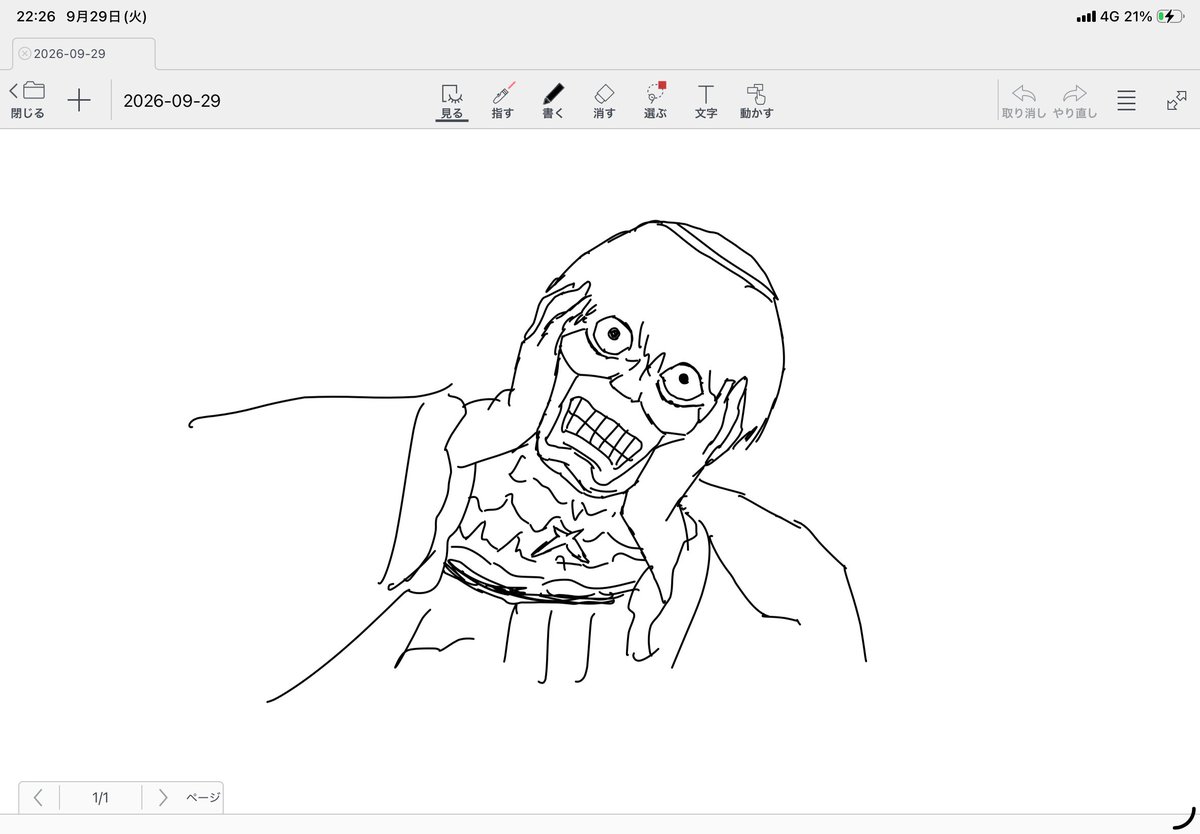Select the 指す (pointer) tool
Image resolution: width=1200 pixels, height=834 pixels.
pos(503,101)
